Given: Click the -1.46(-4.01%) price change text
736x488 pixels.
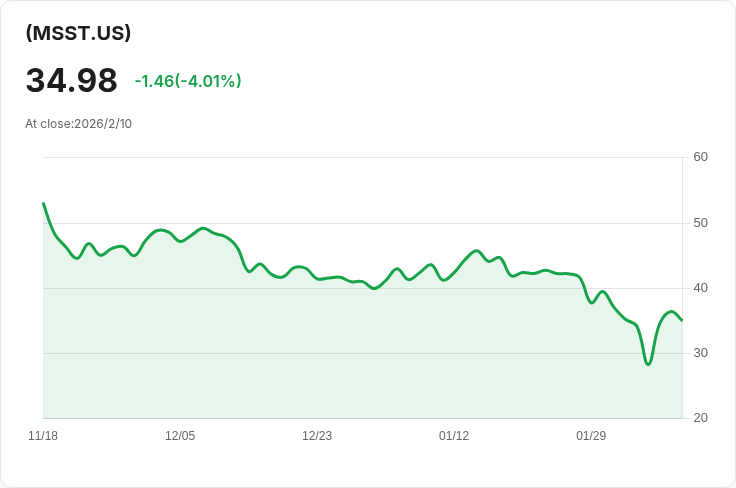Looking at the screenshot, I should pos(188,81).
